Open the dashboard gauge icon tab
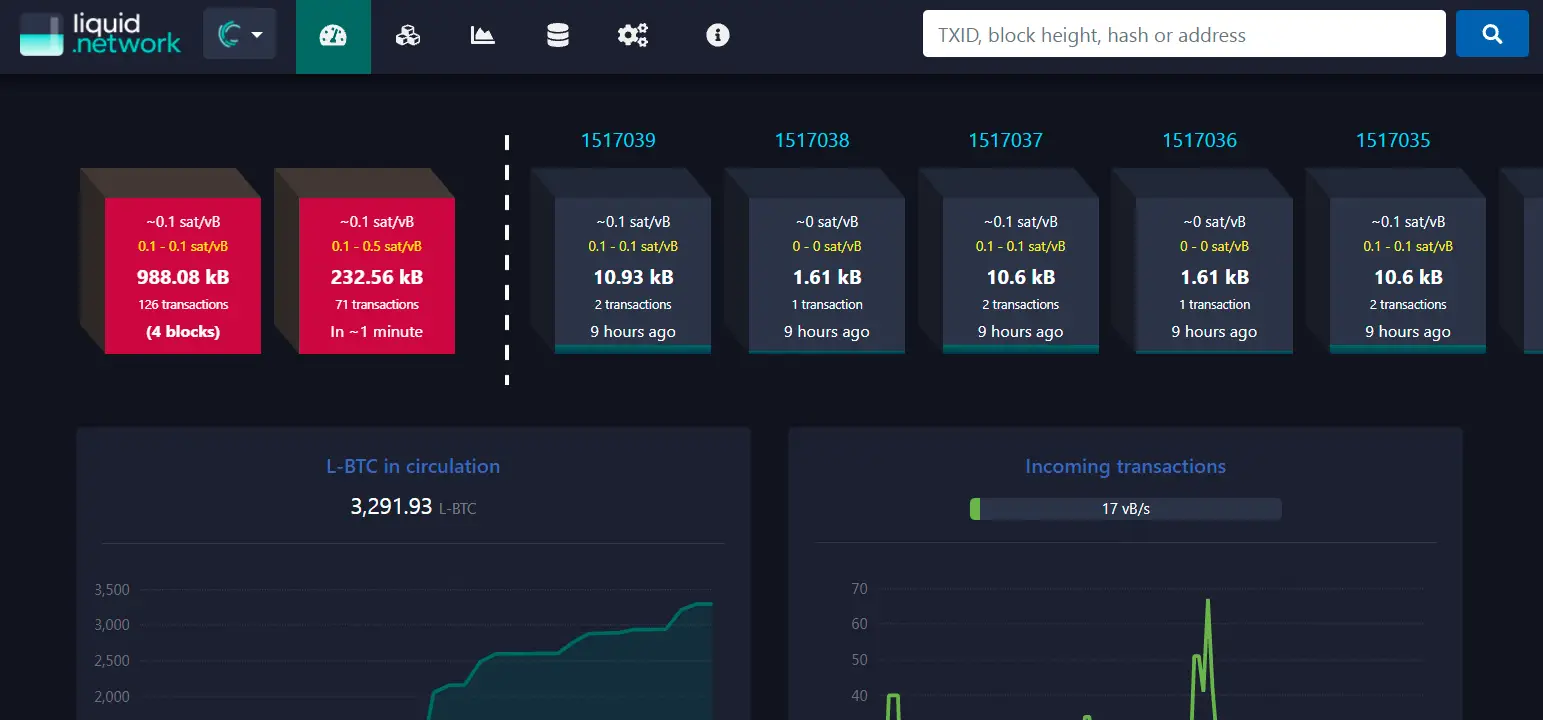1543x720 pixels. [333, 36]
